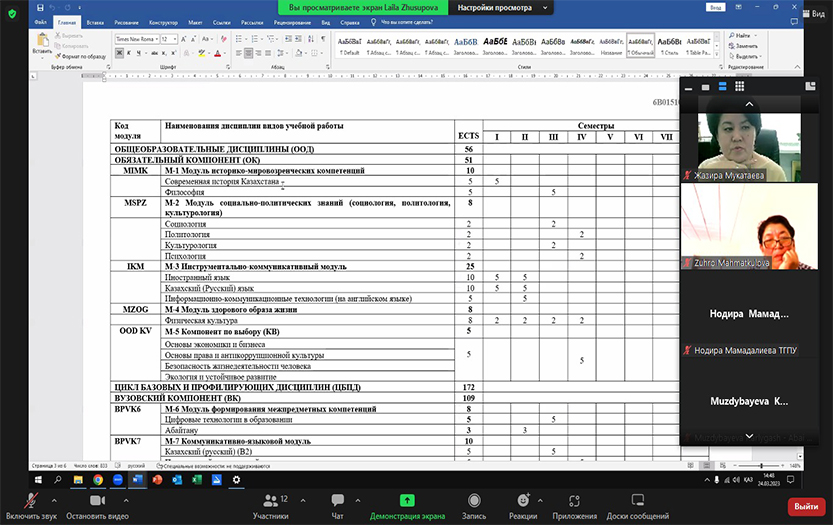Viewport: 833px width, 525px height.
Task: Leave the meeting with Выйти button
Action: [806, 506]
